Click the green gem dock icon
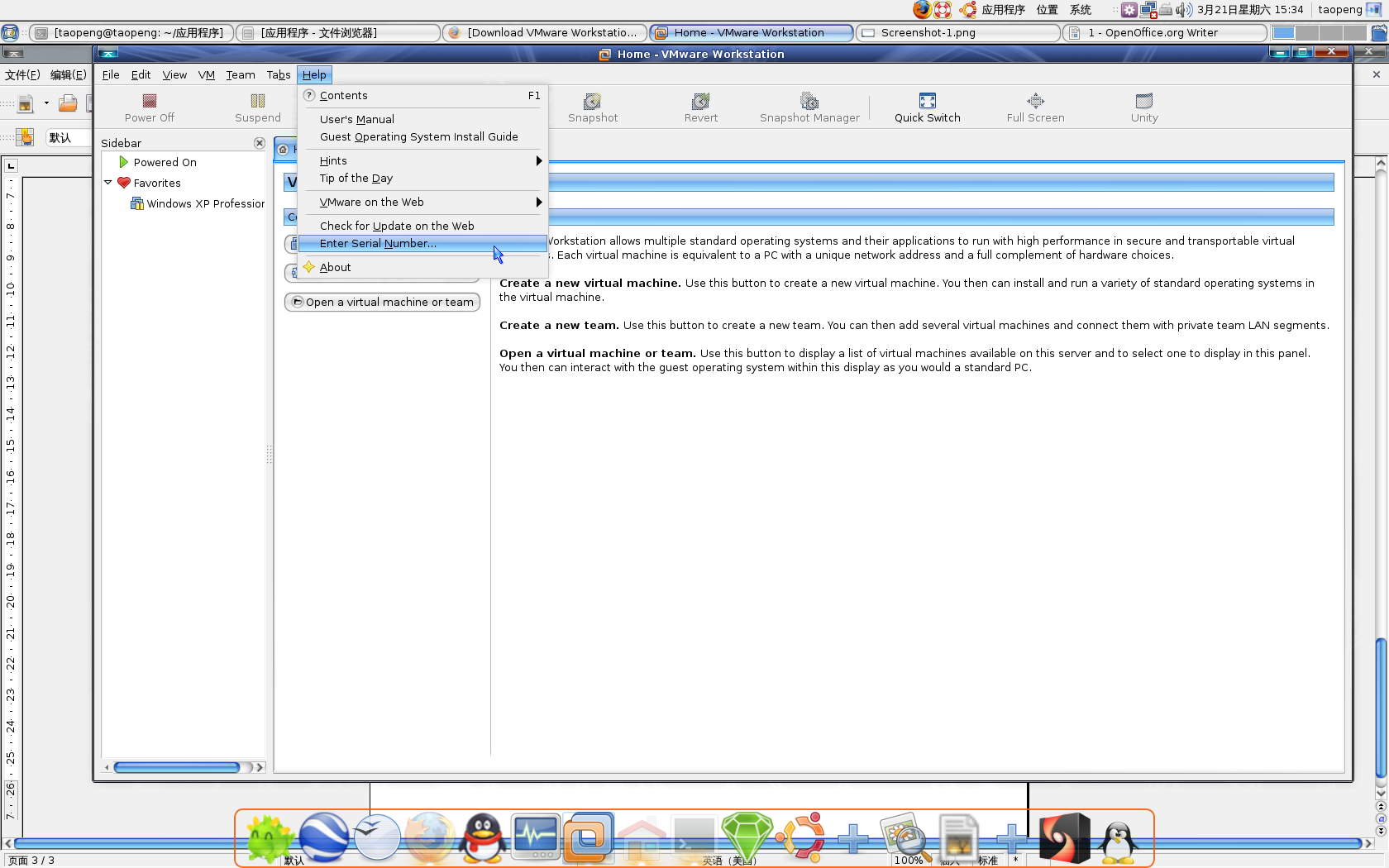Viewport: 1389px width, 868px height. pos(747,837)
